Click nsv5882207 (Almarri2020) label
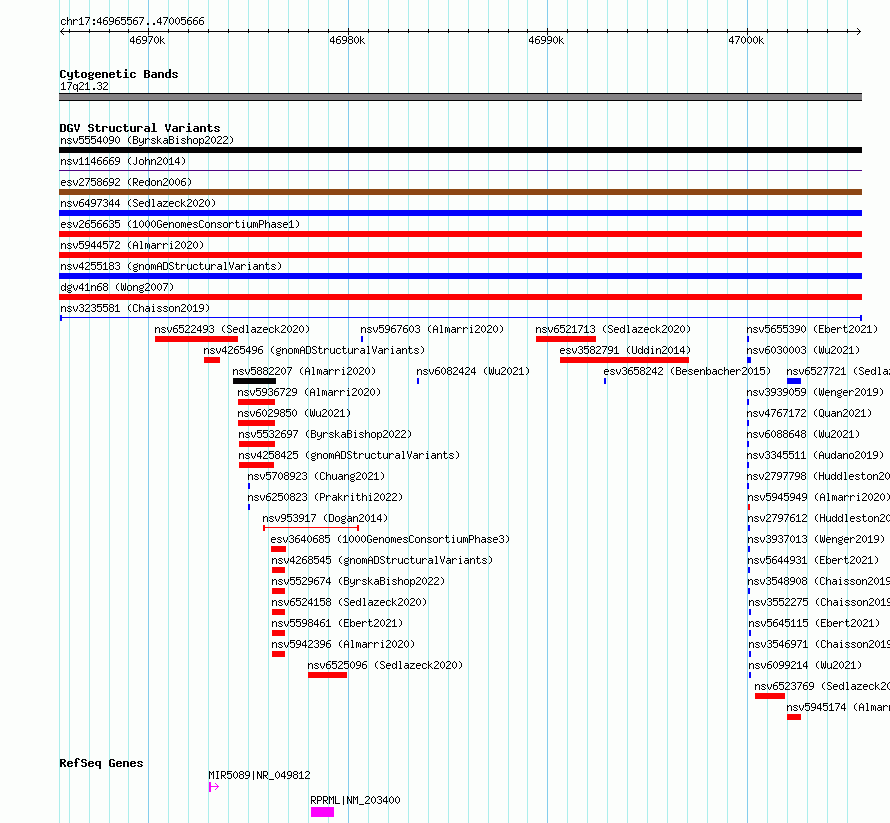The image size is (890, 823). tap(304, 371)
